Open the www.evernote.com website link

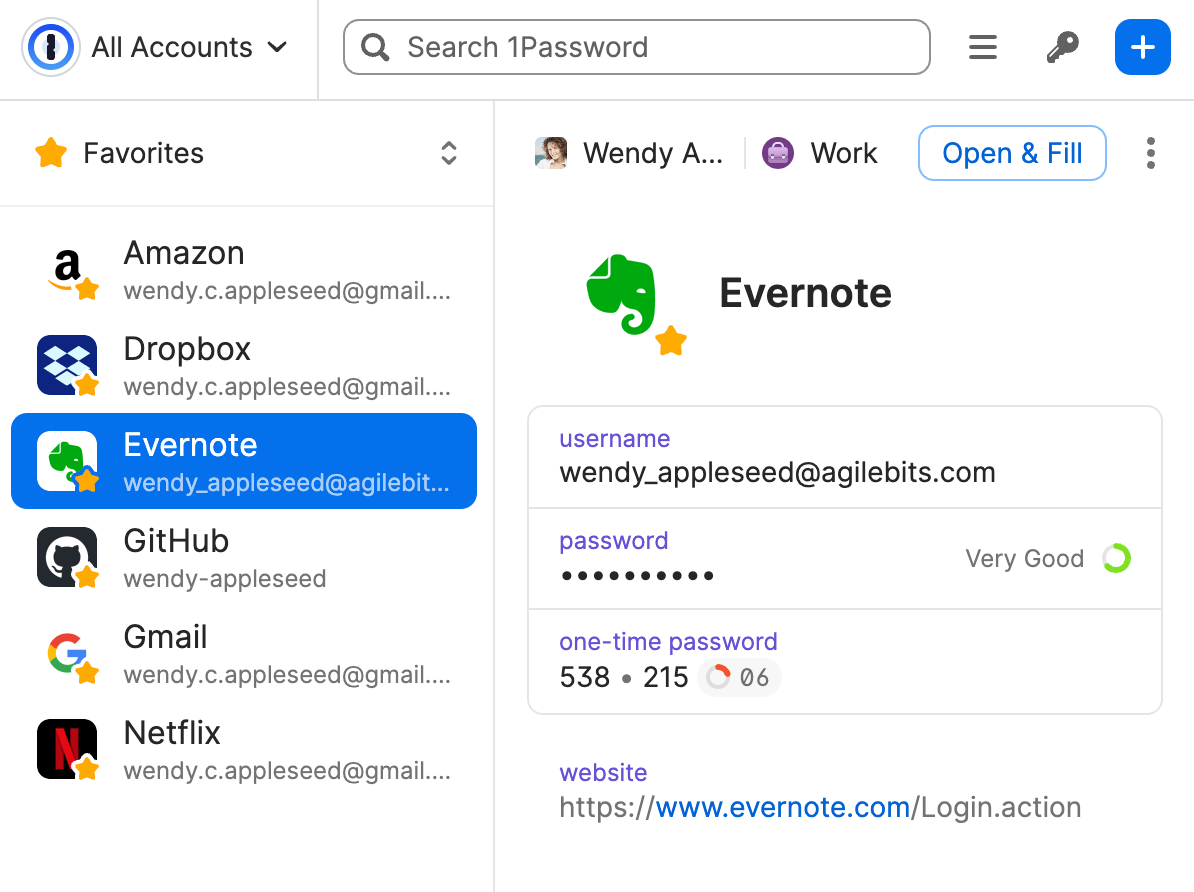point(783,807)
